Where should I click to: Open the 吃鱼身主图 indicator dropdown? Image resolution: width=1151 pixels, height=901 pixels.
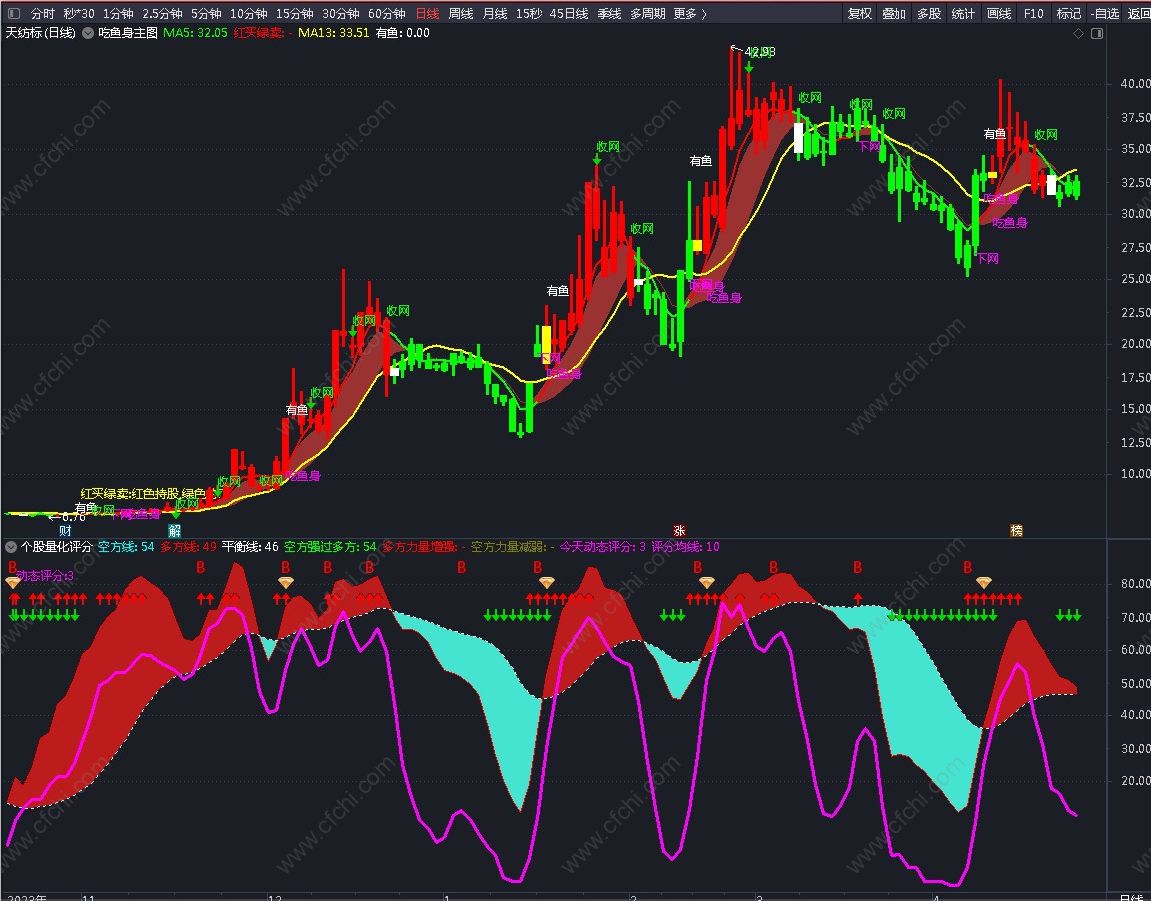pyautogui.click(x=88, y=33)
